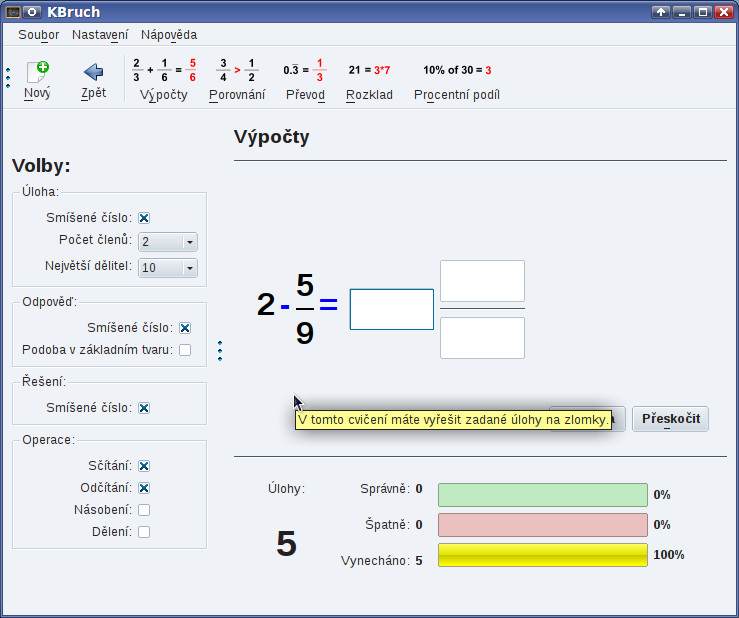Click the Výpočty heading above the task
This screenshot has width=739, height=618.
point(271,137)
